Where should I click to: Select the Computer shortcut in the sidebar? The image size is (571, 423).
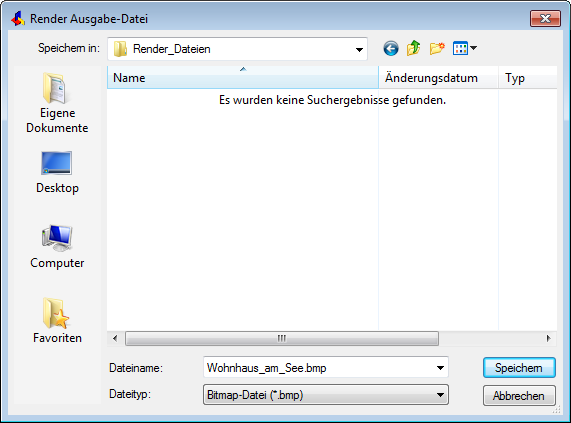[x=57, y=247]
